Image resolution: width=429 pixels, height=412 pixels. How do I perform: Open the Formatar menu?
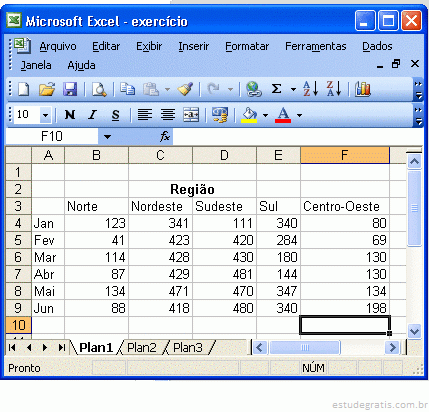coord(247,46)
